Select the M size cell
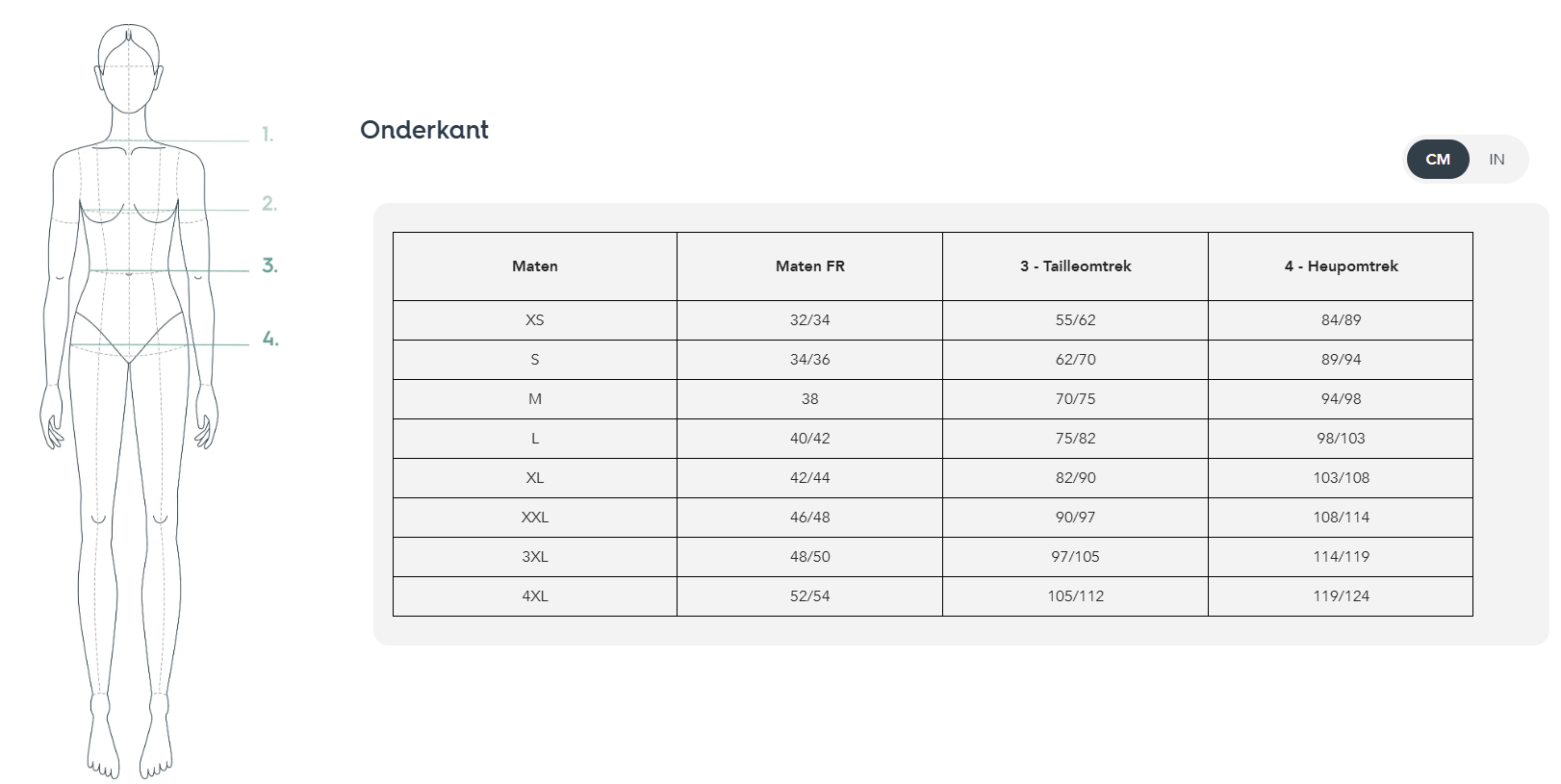The width and height of the screenshot is (1561, 784). point(535,399)
